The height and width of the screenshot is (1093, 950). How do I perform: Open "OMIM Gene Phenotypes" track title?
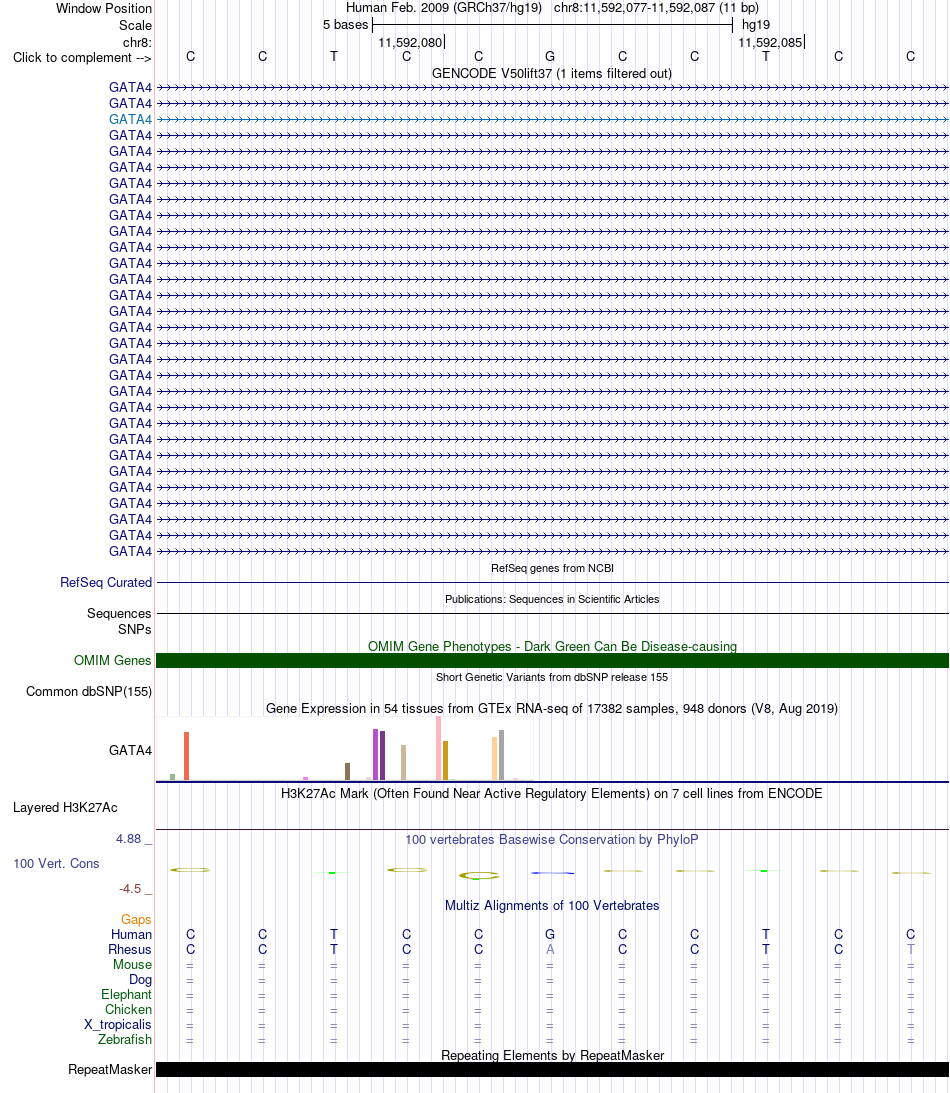click(x=552, y=646)
